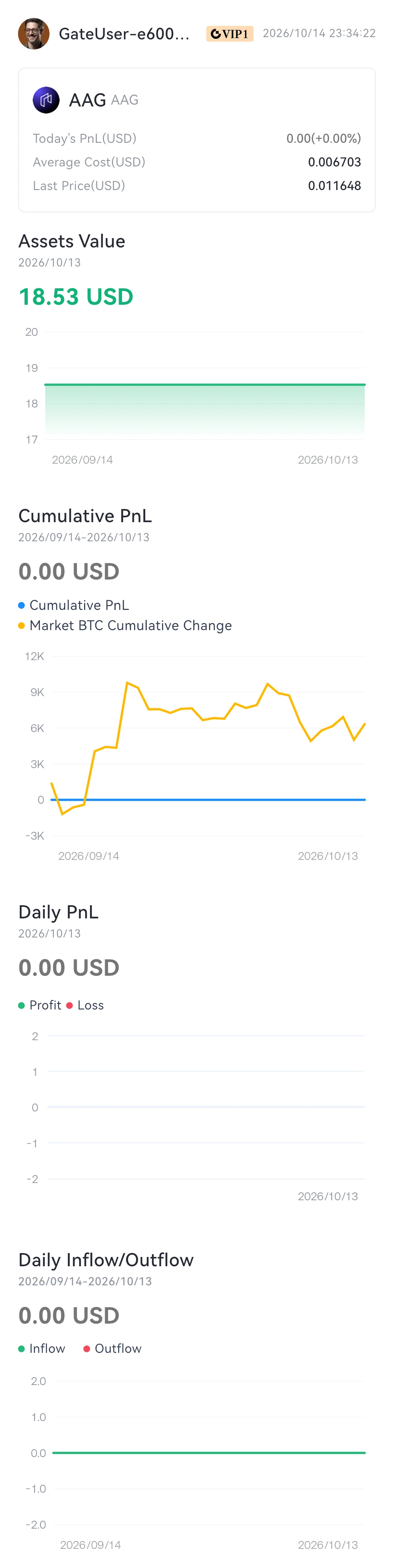Click the Daily Inflow/Outflow section heading
Image resolution: width=394 pixels, height=1568 pixels.
click(x=106, y=1259)
